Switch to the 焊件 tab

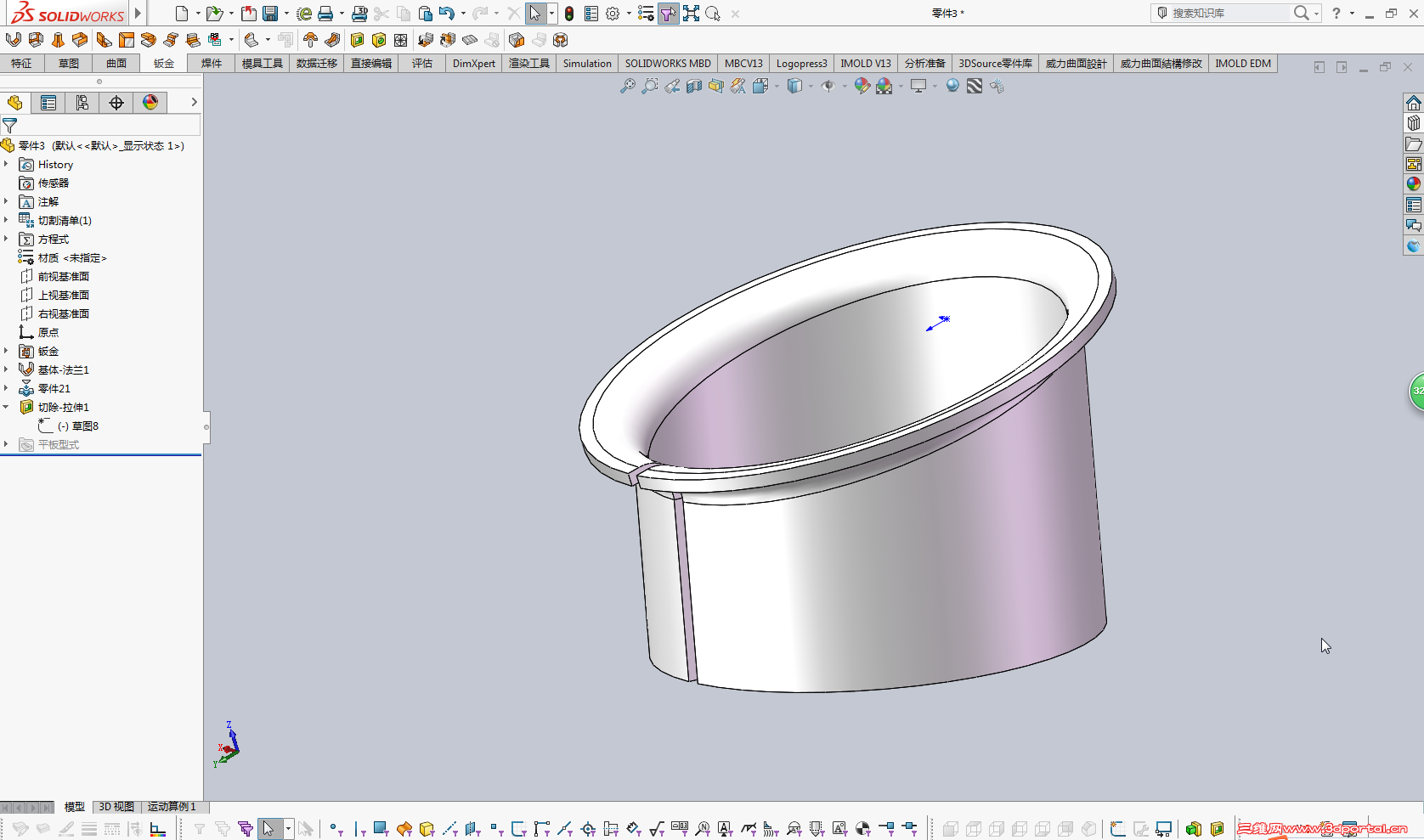point(212,64)
